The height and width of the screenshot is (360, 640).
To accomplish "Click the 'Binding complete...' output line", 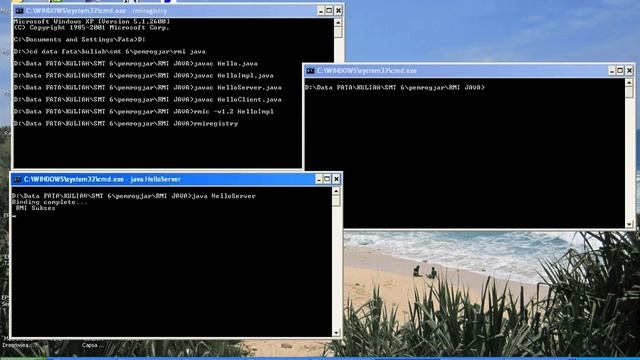I will click(x=49, y=202).
